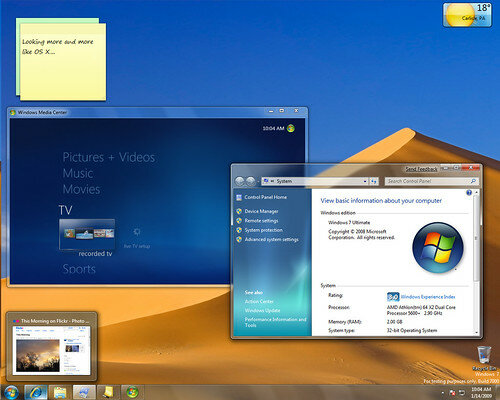Screen dimensions: 500x400
Task: Open Remote settings link
Action: point(261,221)
